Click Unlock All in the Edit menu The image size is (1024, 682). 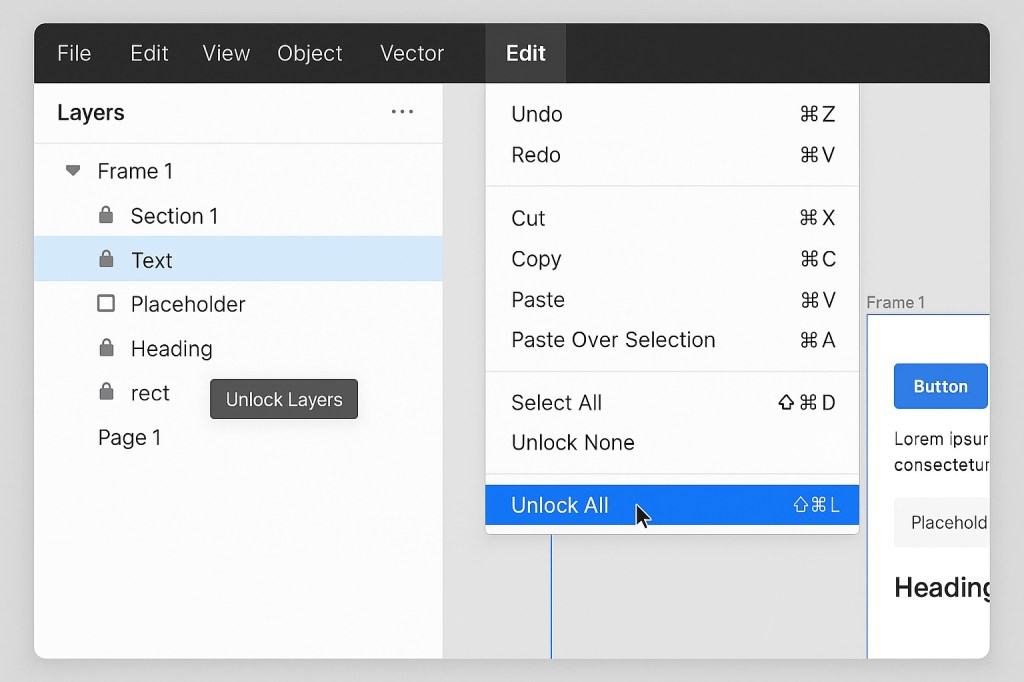560,505
